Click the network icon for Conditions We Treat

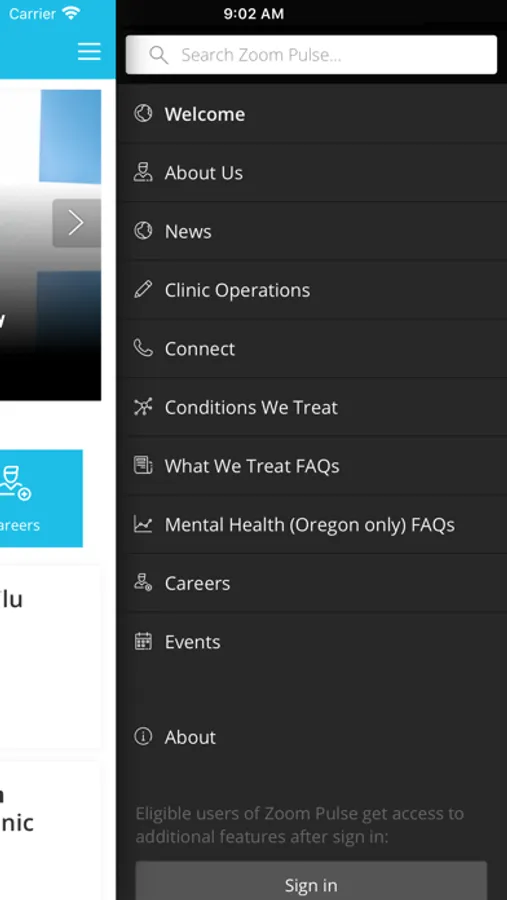143,406
